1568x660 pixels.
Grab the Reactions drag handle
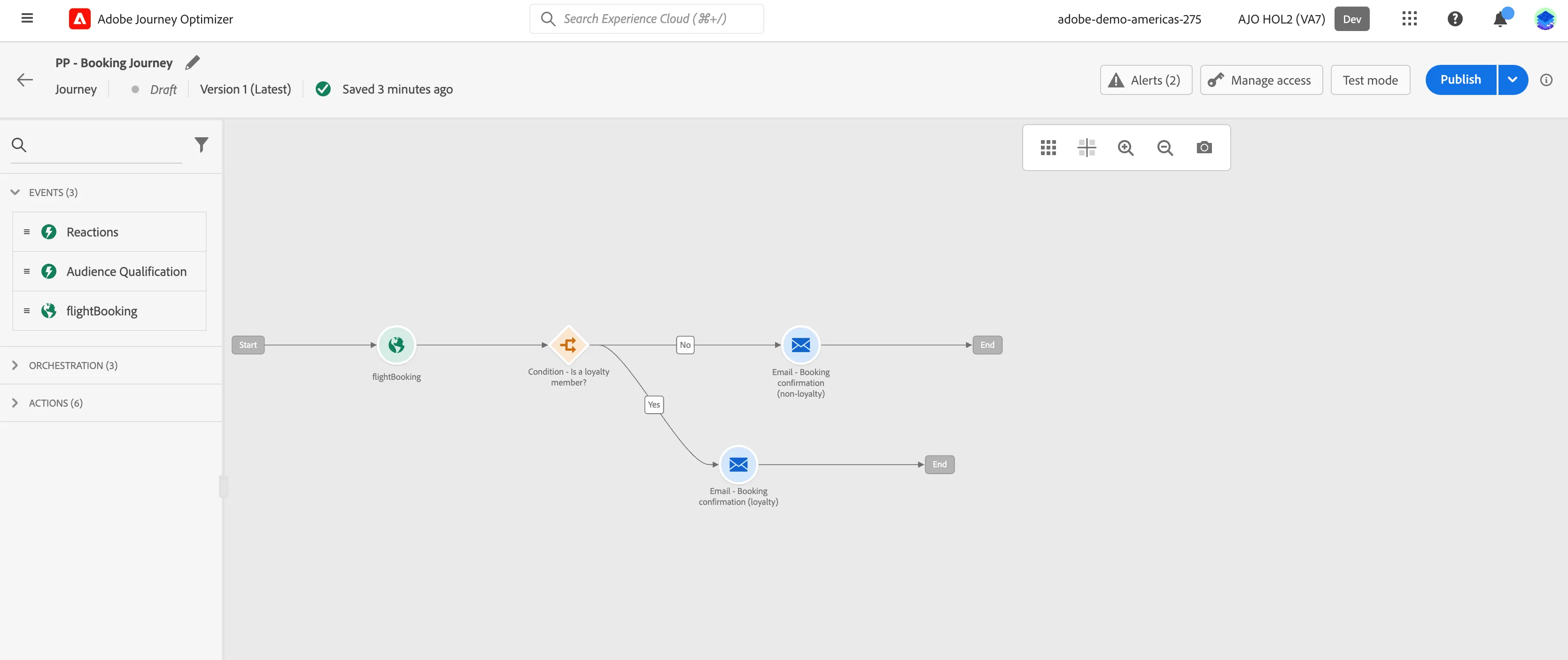(27, 232)
